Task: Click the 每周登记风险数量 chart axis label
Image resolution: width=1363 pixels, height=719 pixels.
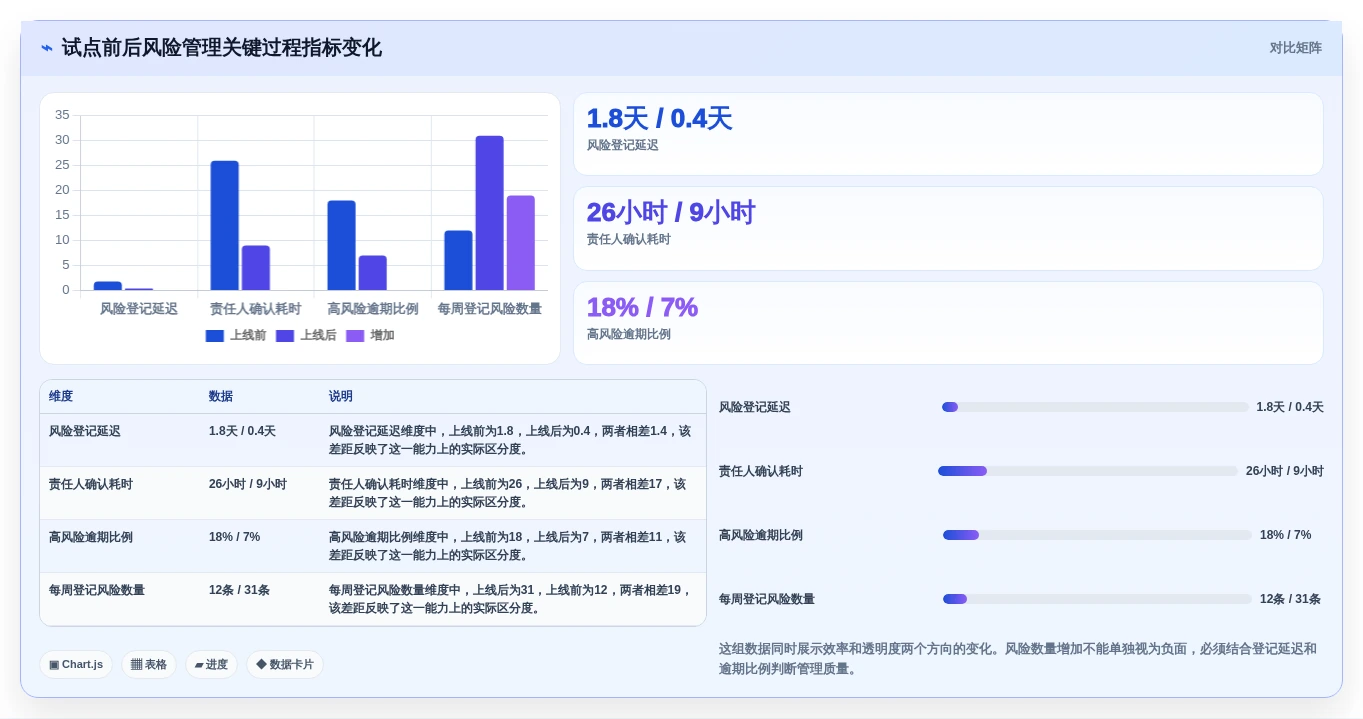Action: (490, 309)
